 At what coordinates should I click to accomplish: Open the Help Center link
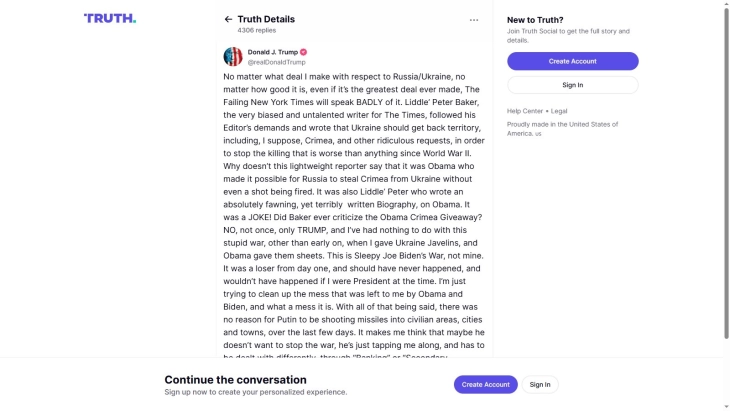(525, 111)
